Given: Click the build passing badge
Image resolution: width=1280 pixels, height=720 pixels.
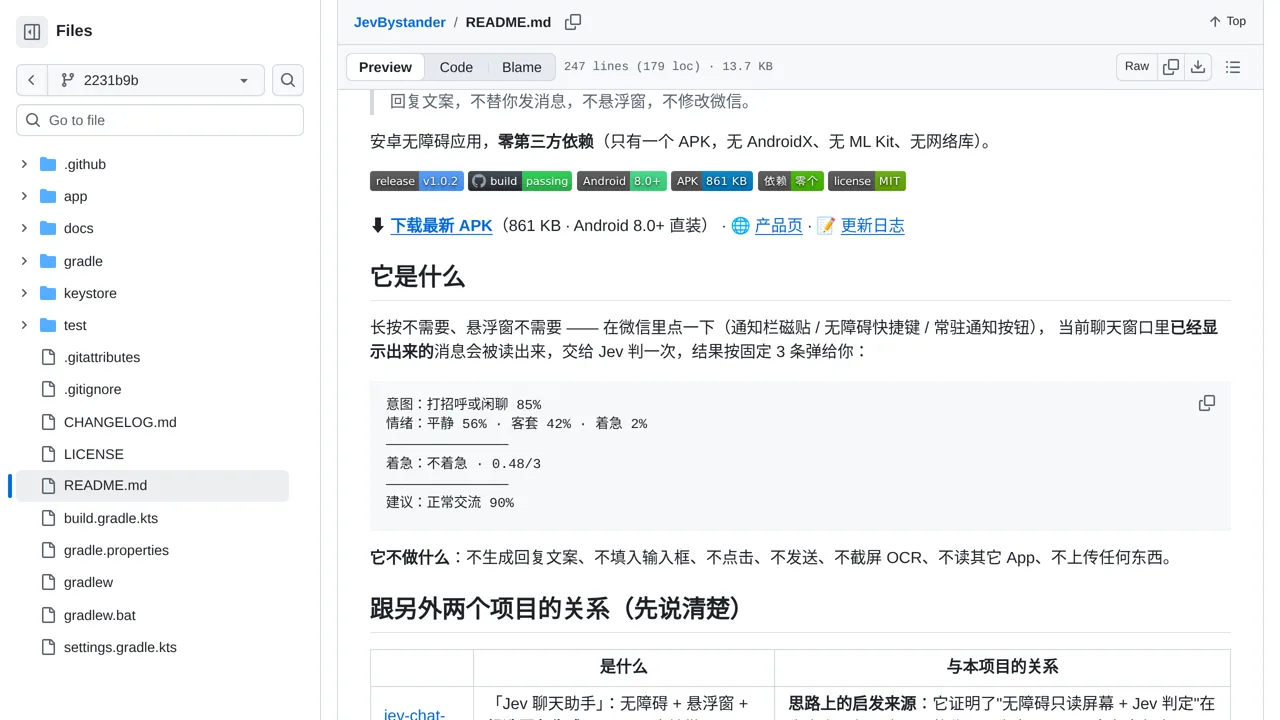Looking at the screenshot, I should pos(520,181).
